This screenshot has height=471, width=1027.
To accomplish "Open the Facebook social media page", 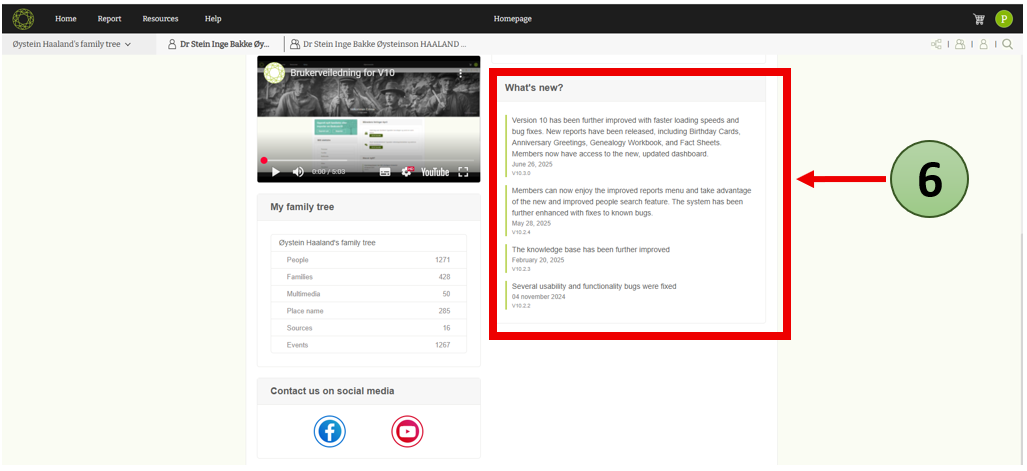I will click(329, 431).
